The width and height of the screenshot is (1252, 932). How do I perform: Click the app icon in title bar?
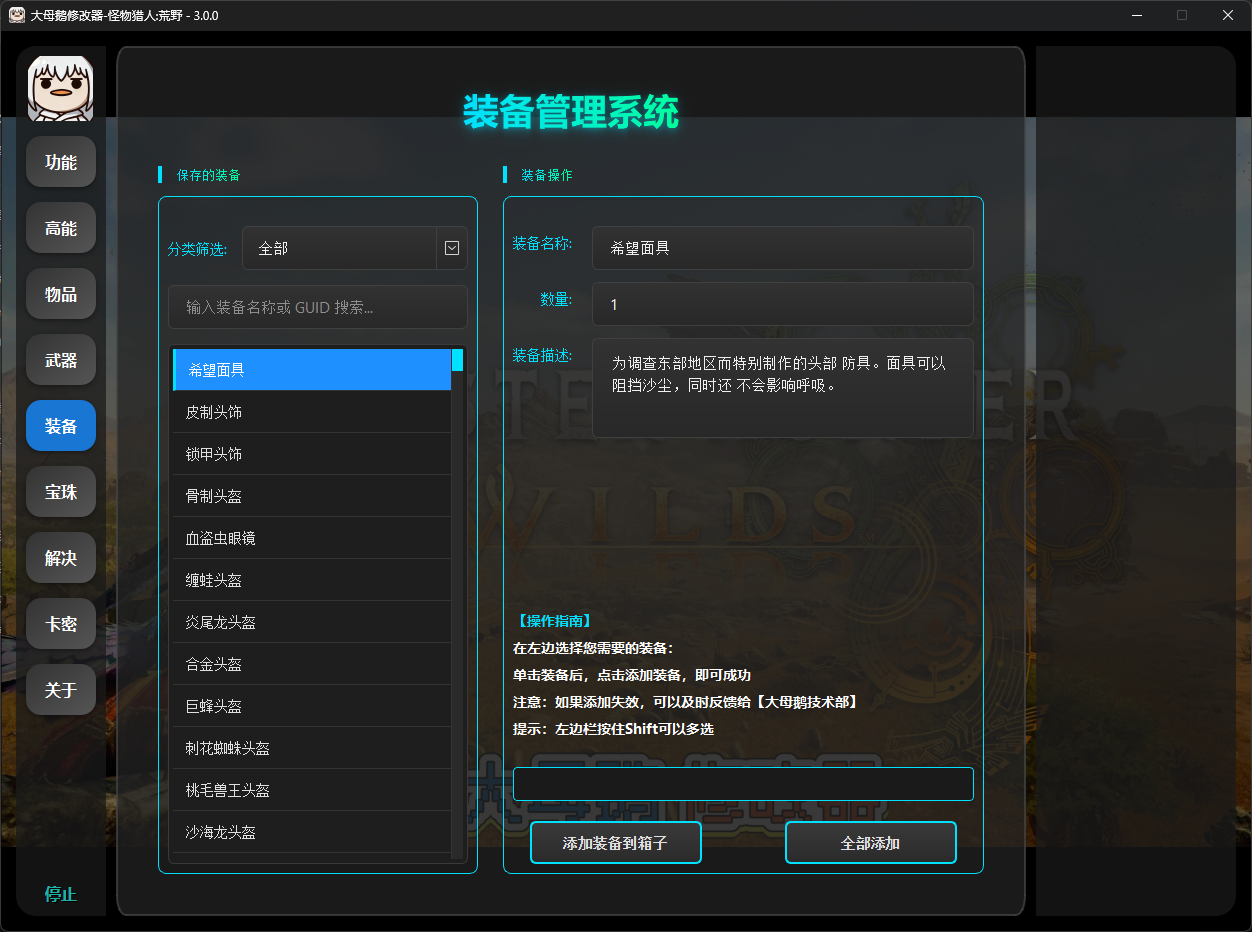click(x=17, y=15)
